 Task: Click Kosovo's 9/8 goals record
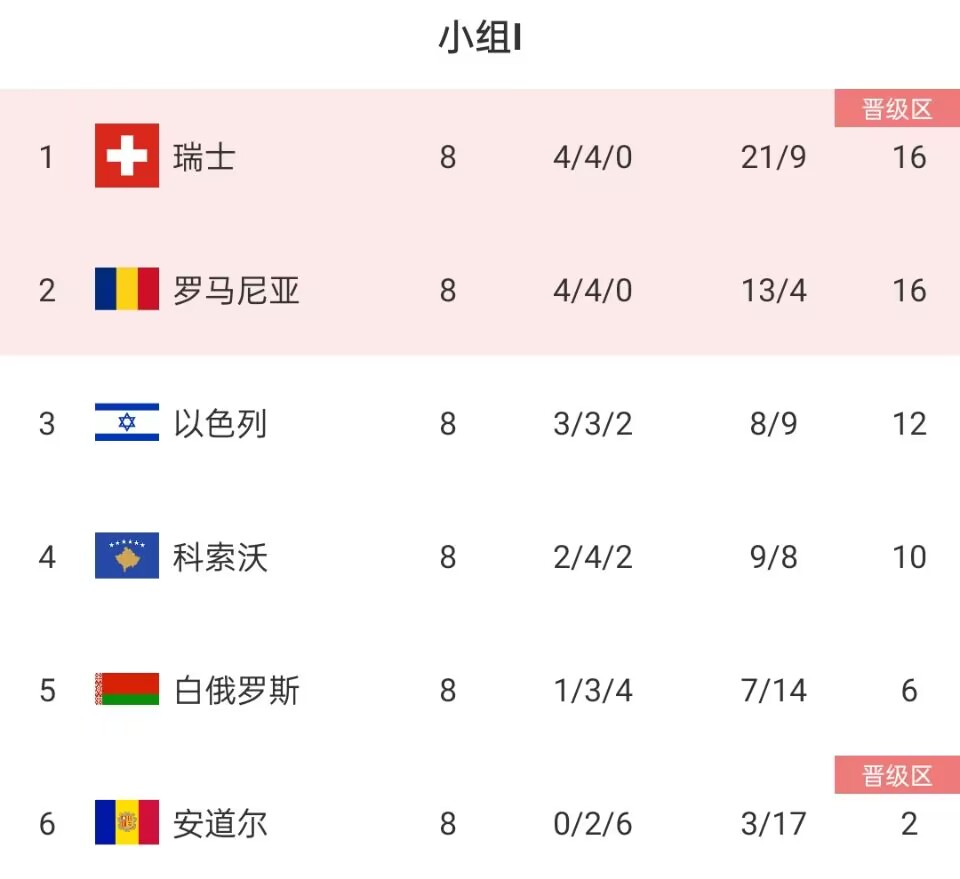[x=773, y=557]
